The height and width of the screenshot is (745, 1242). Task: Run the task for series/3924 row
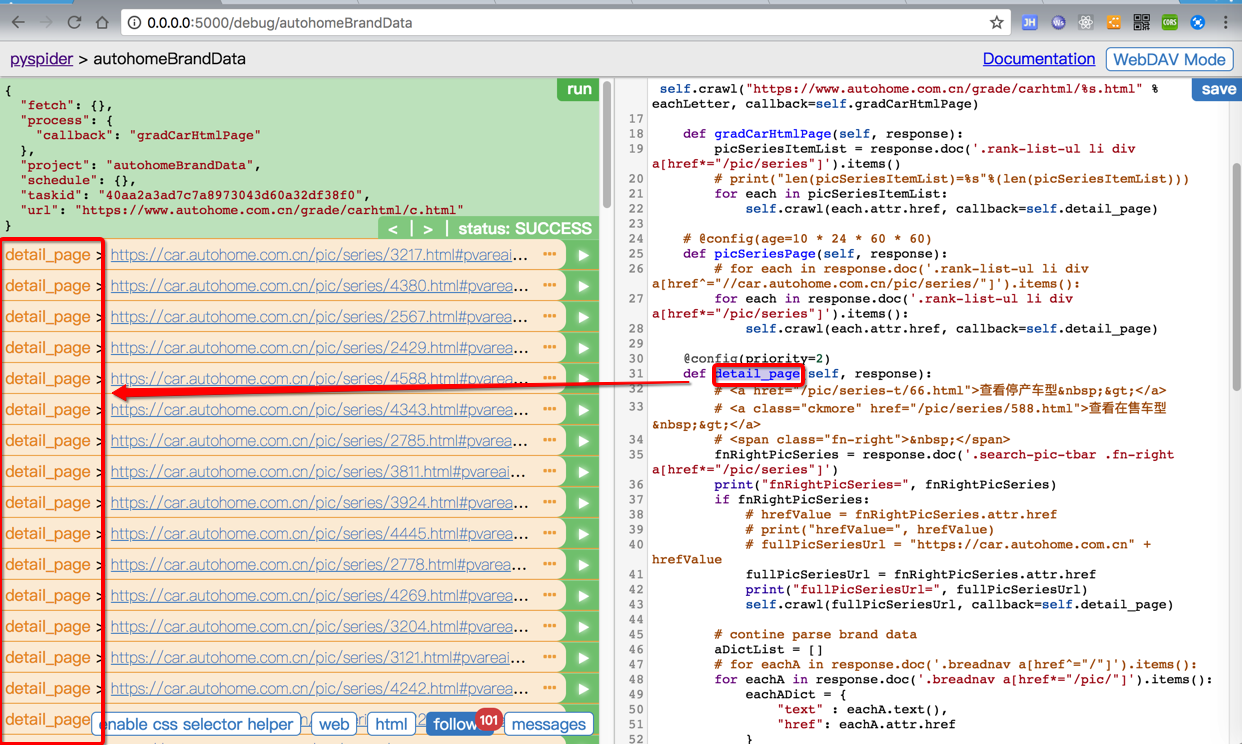click(583, 503)
